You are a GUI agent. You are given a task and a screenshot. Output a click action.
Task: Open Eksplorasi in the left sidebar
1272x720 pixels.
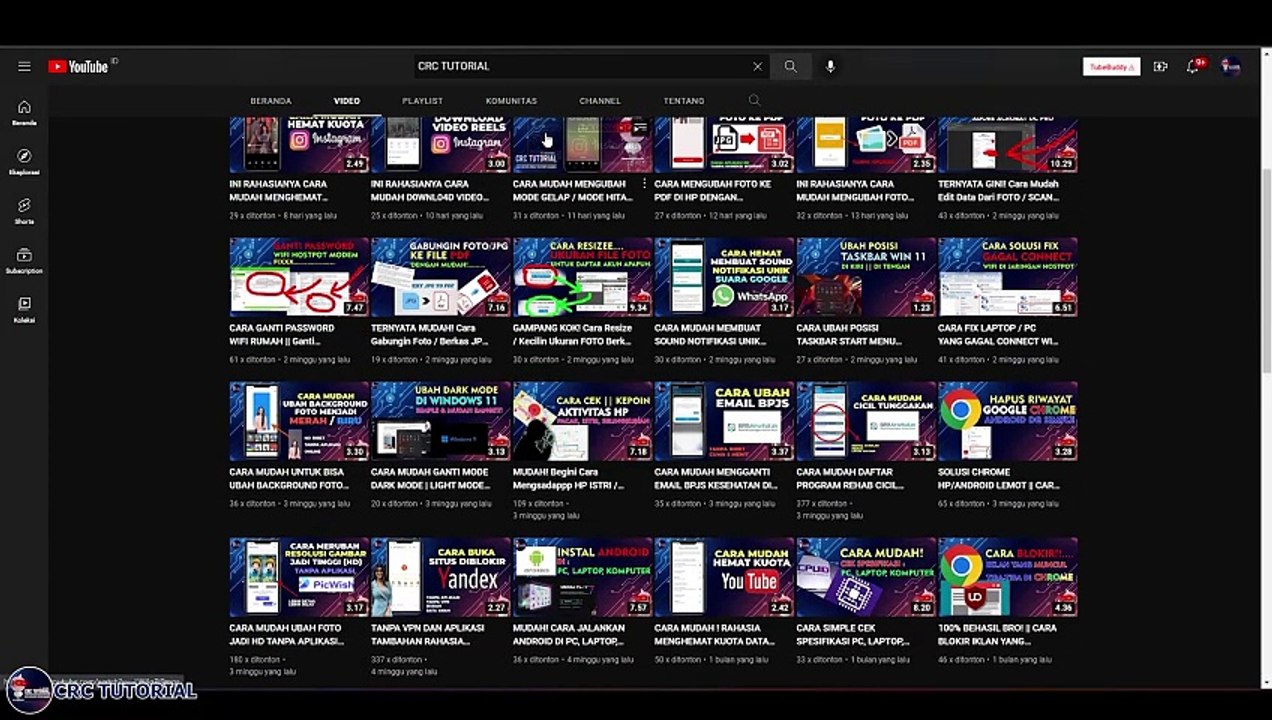point(24,161)
